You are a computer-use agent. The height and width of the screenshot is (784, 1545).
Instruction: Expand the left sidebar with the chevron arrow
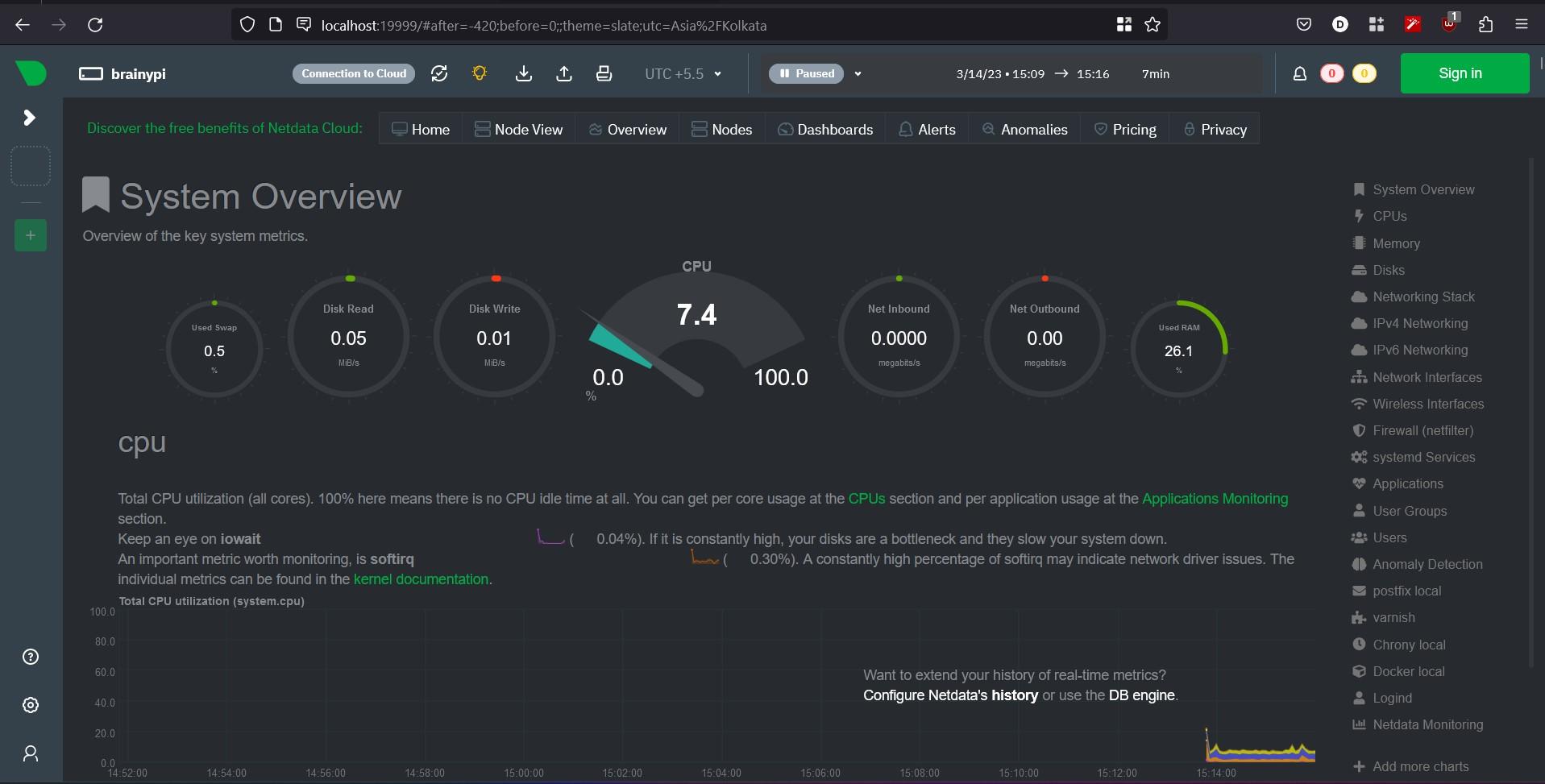pyautogui.click(x=30, y=118)
